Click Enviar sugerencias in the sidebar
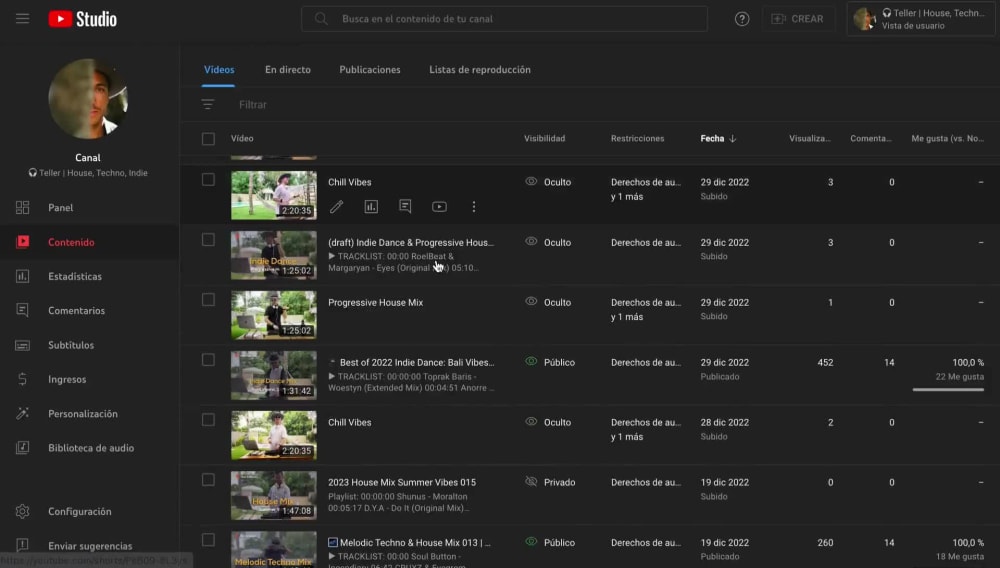Viewport: 1000px width, 568px height. [x=89, y=546]
